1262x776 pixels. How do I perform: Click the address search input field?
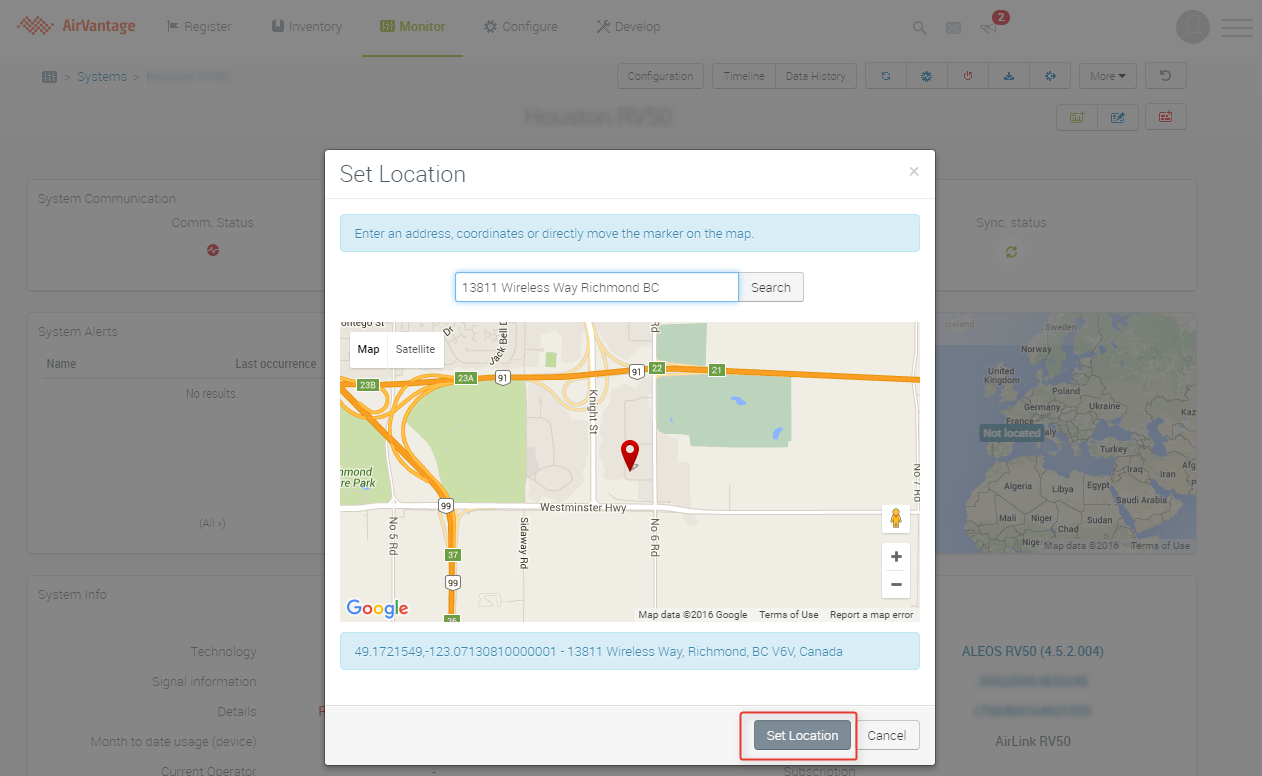pos(596,287)
